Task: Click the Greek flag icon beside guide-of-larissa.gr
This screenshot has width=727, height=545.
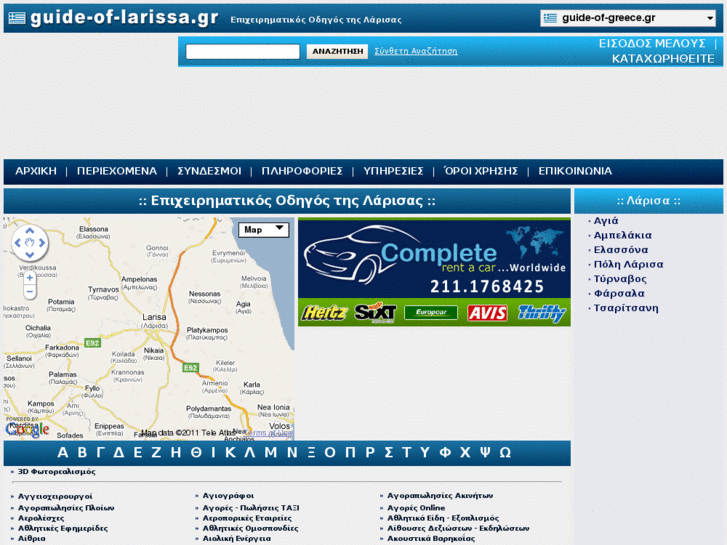Action: click(x=17, y=18)
